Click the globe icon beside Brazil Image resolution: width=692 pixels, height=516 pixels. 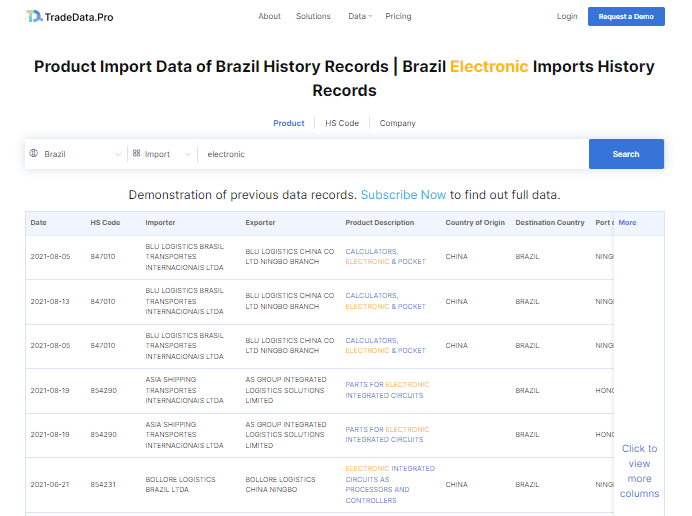tap(34, 154)
